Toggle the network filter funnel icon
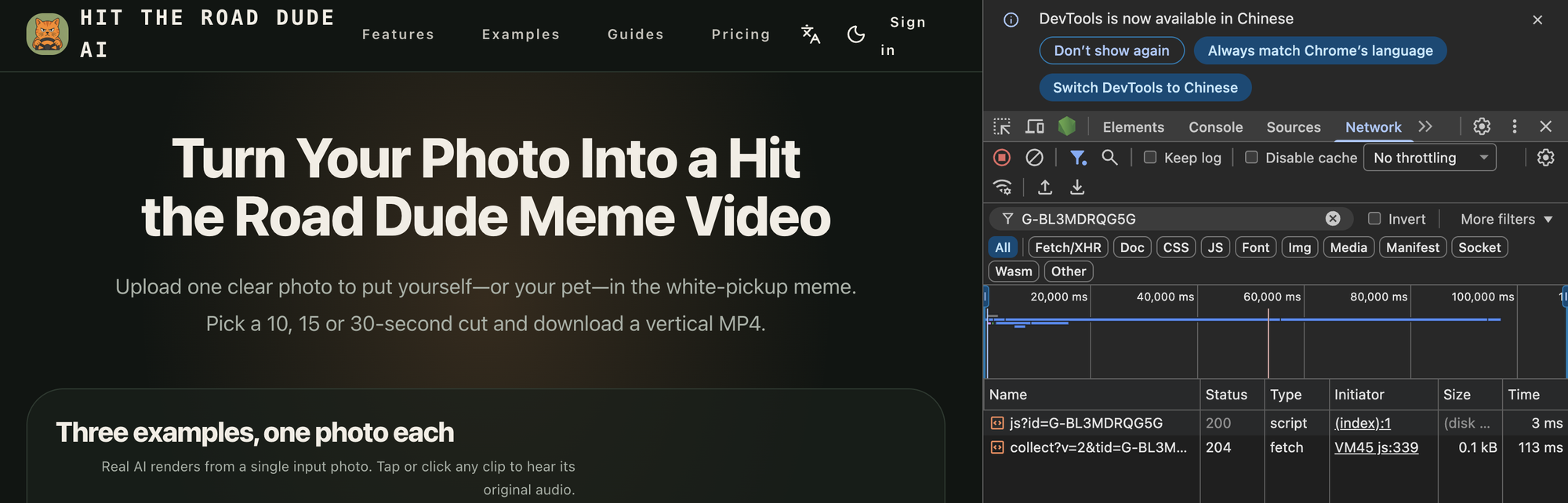Image resolution: width=1568 pixels, height=503 pixels. [1079, 158]
